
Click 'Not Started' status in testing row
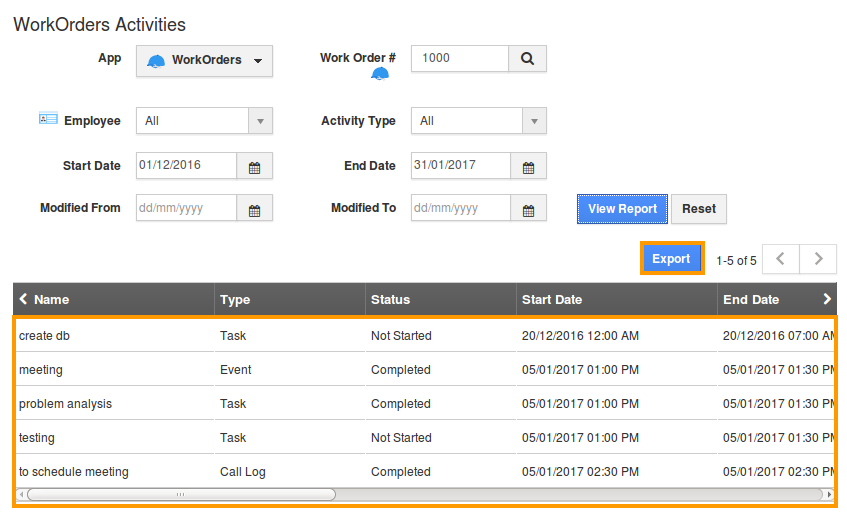click(401, 438)
